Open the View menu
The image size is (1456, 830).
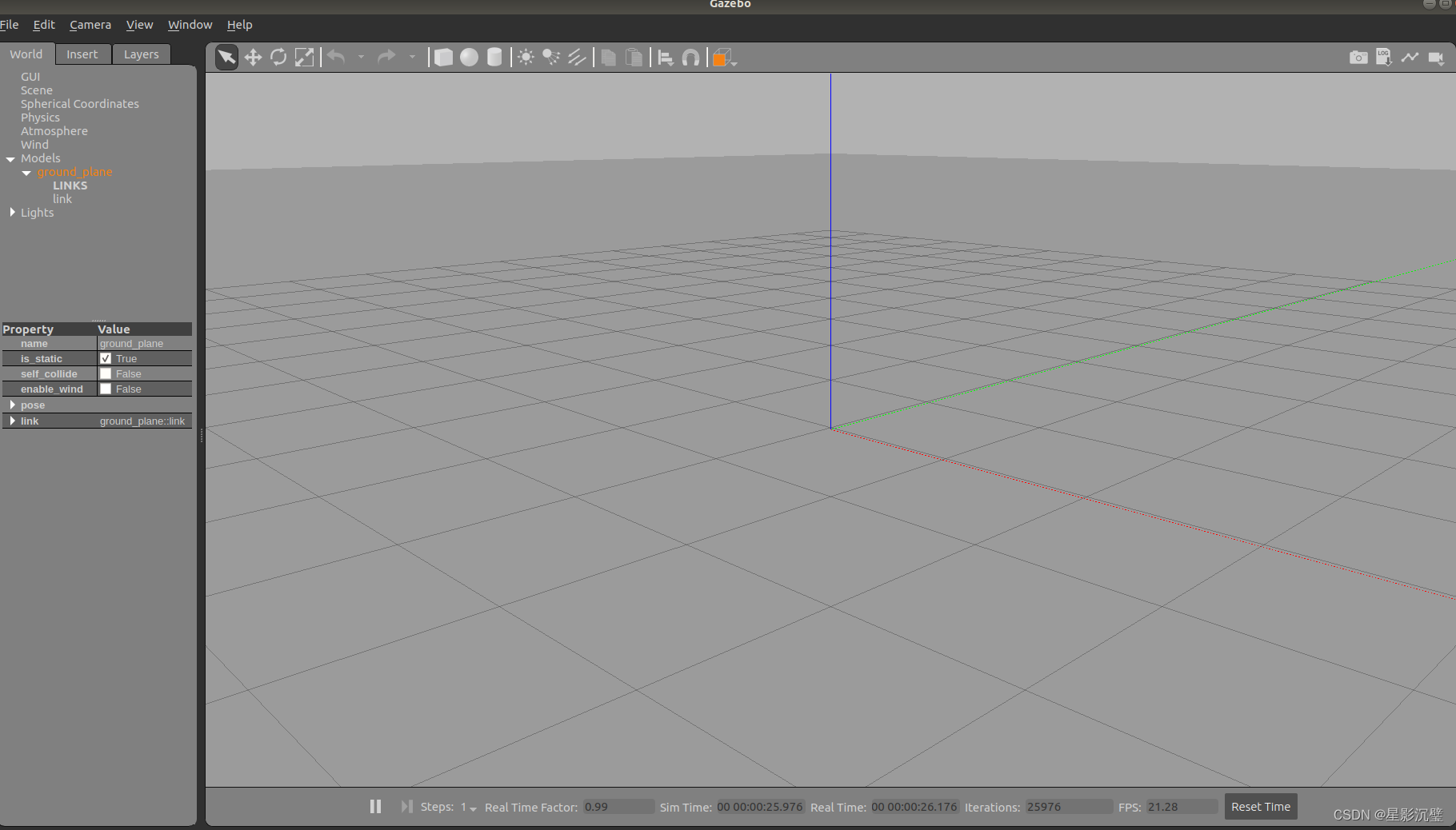click(x=139, y=25)
